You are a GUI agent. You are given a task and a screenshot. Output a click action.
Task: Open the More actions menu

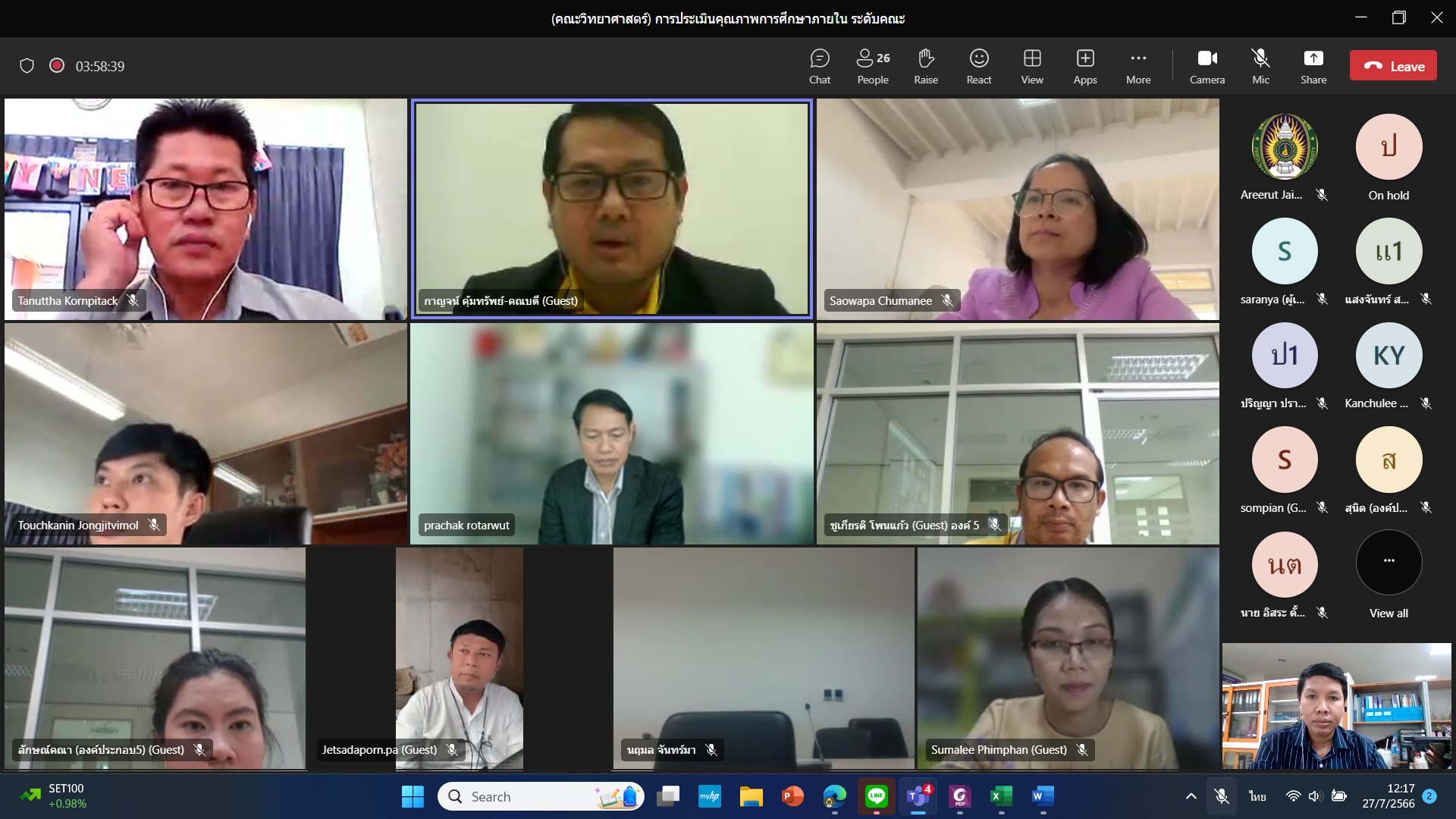point(1137,66)
